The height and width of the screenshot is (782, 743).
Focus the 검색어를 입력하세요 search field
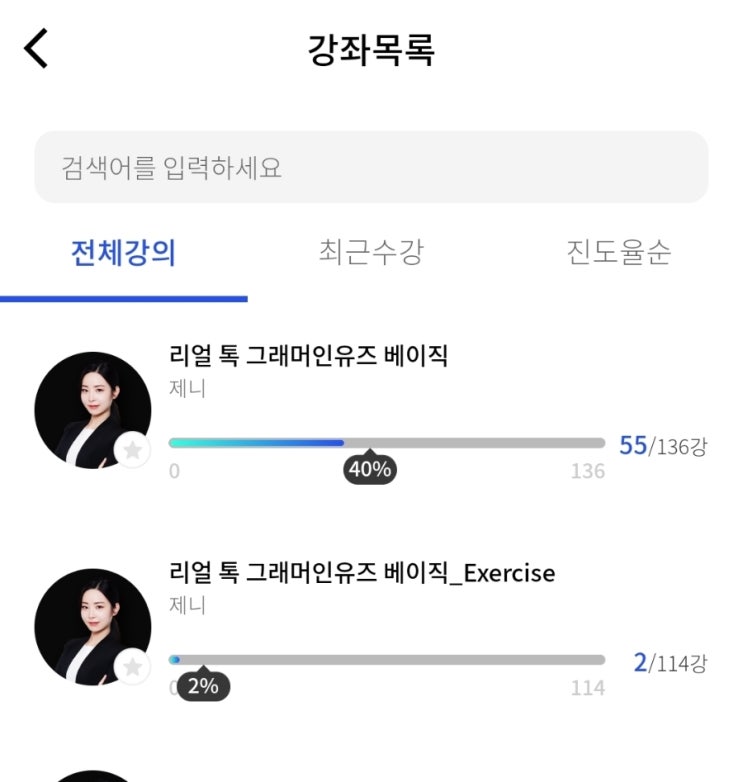pyautogui.click(x=371, y=167)
